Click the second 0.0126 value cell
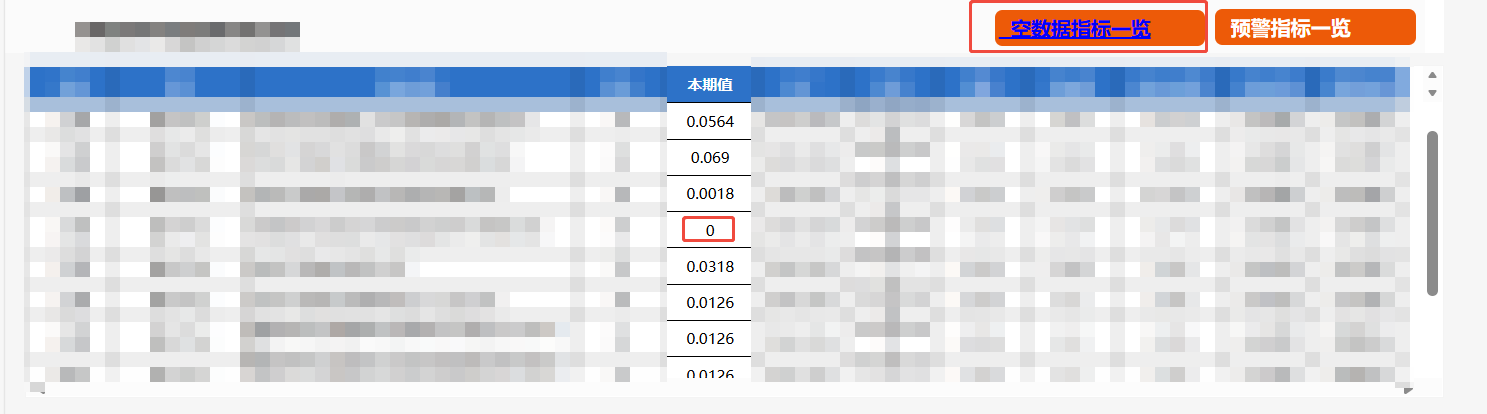This screenshot has width=1487, height=414. (x=709, y=338)
